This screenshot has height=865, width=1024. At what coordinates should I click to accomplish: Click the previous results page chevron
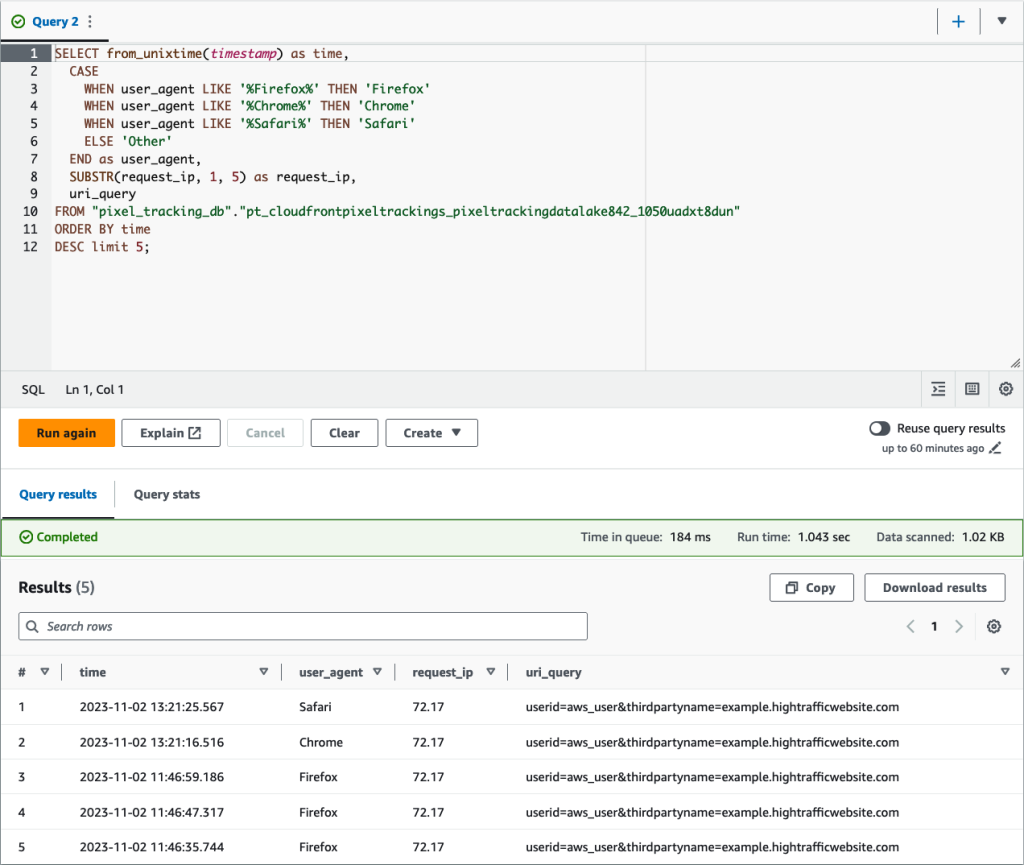910,626
